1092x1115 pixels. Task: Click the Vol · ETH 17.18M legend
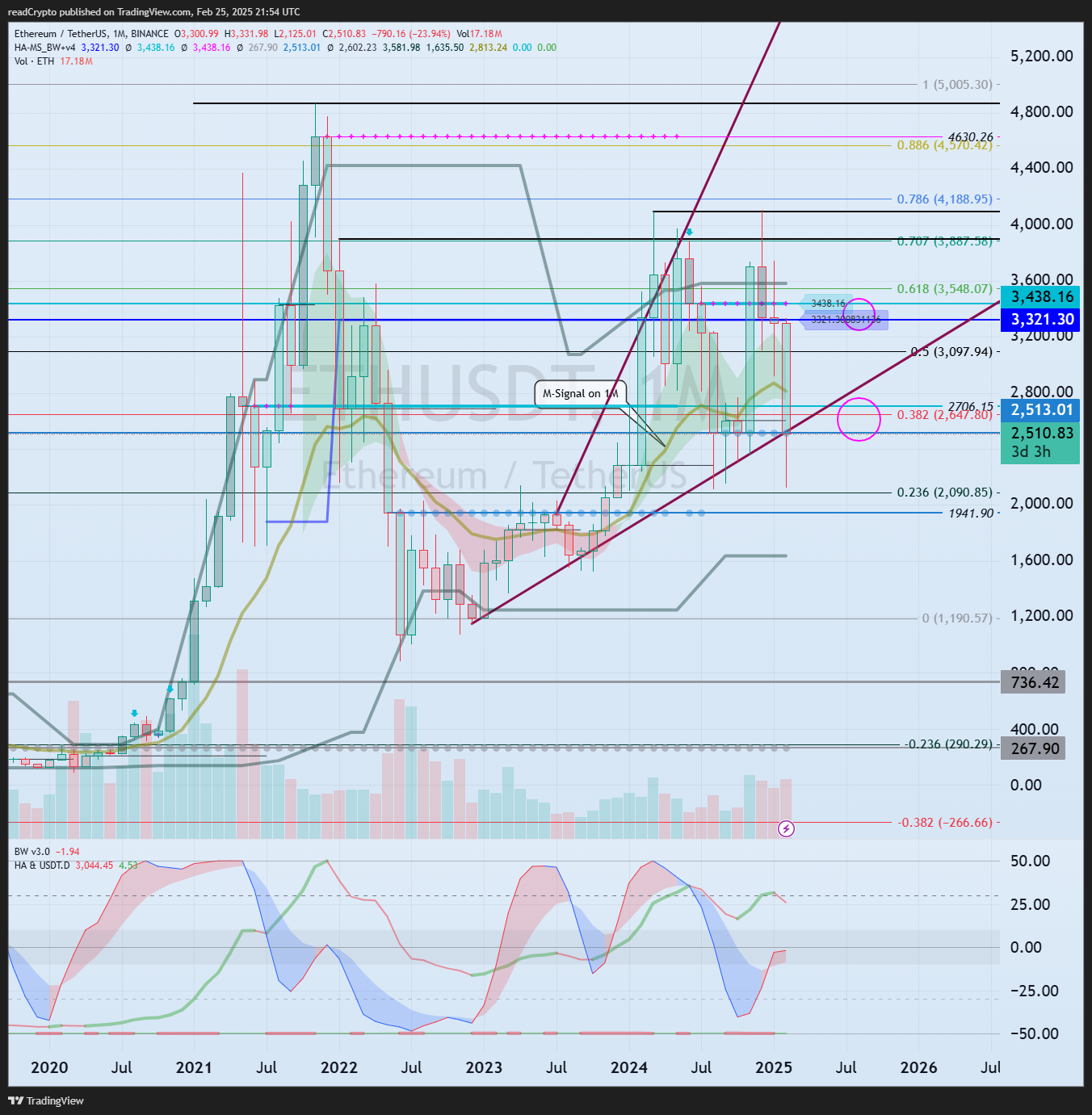point(53,61)
